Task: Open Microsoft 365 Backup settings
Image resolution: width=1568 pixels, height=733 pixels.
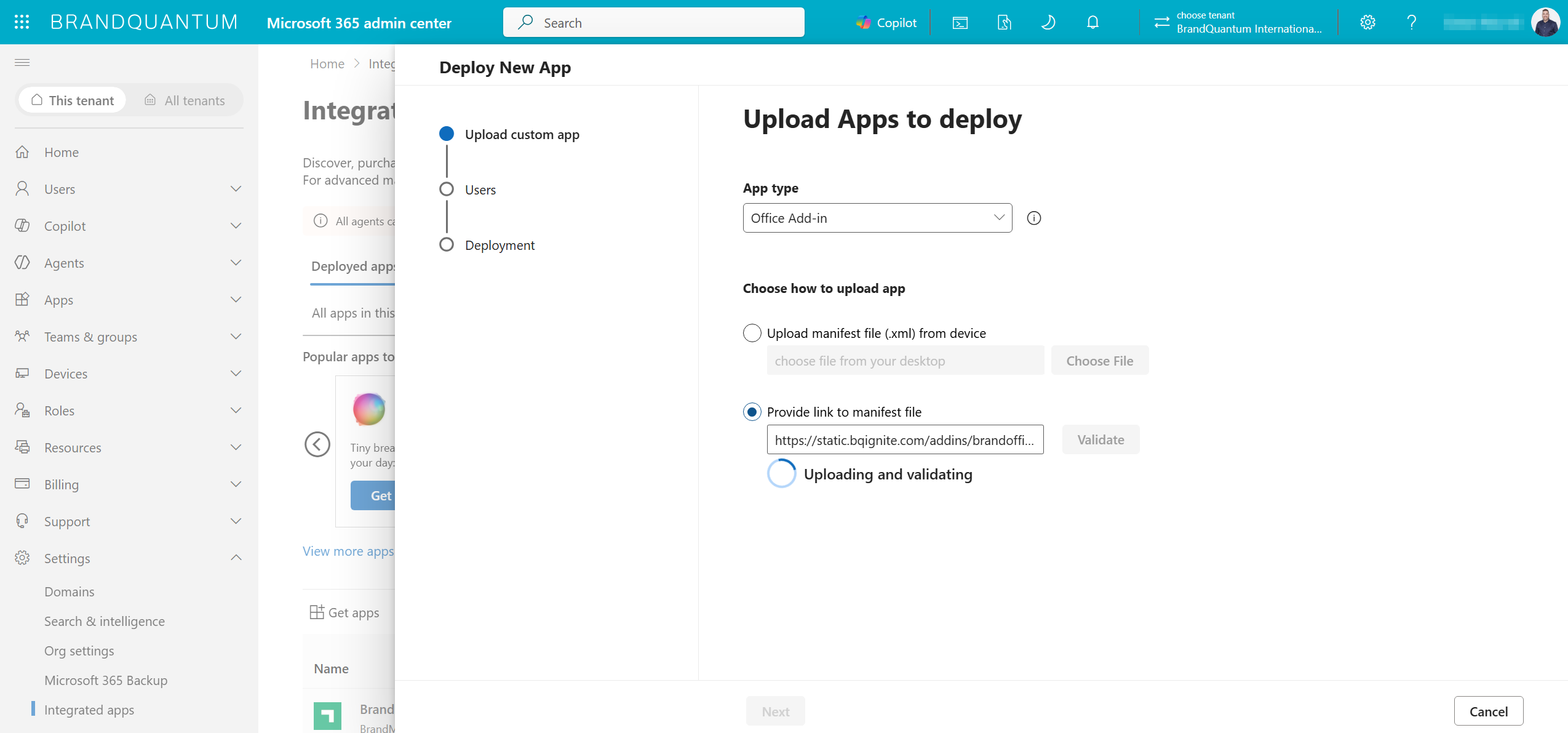Action: coord(106,680)
